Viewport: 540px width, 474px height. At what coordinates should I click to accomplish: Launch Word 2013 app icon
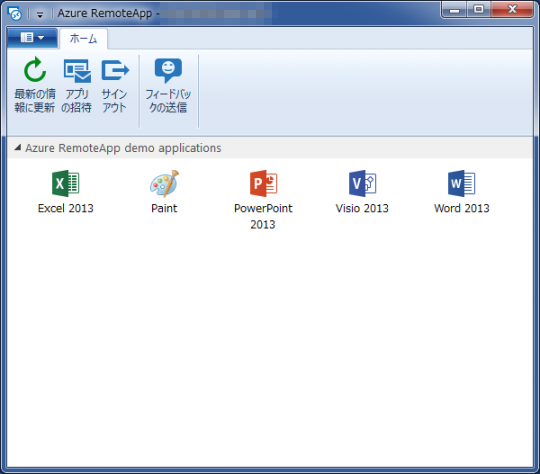click(x=461, y=183)
